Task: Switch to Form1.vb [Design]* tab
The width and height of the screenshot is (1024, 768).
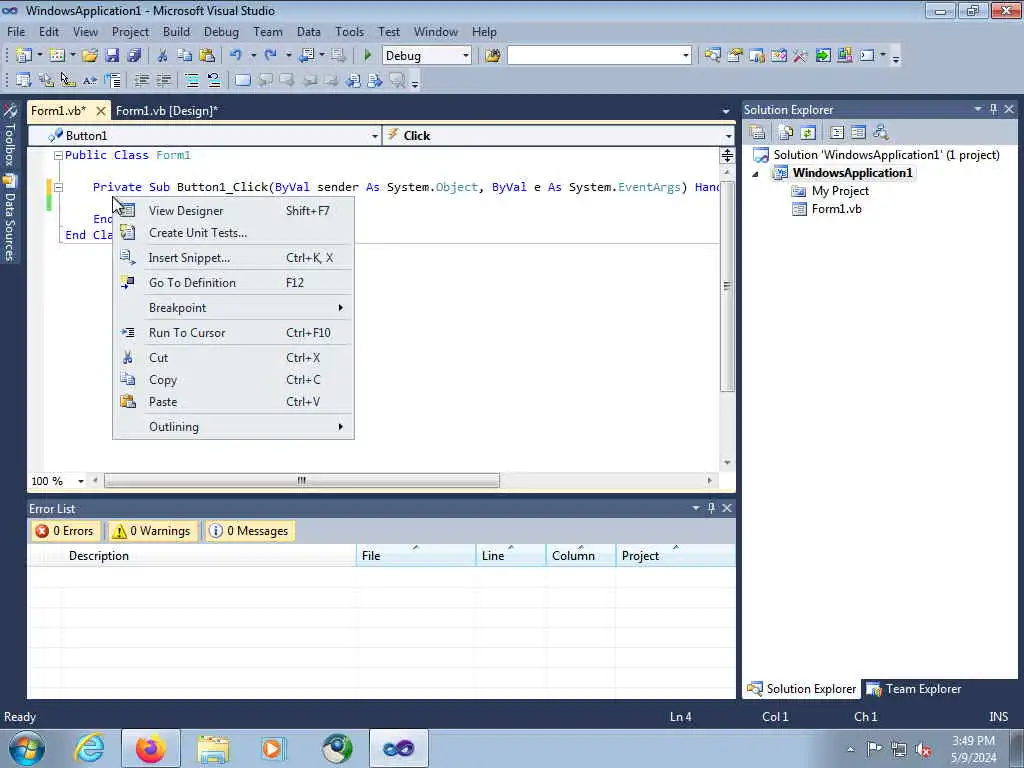Action: pos(167,110)
